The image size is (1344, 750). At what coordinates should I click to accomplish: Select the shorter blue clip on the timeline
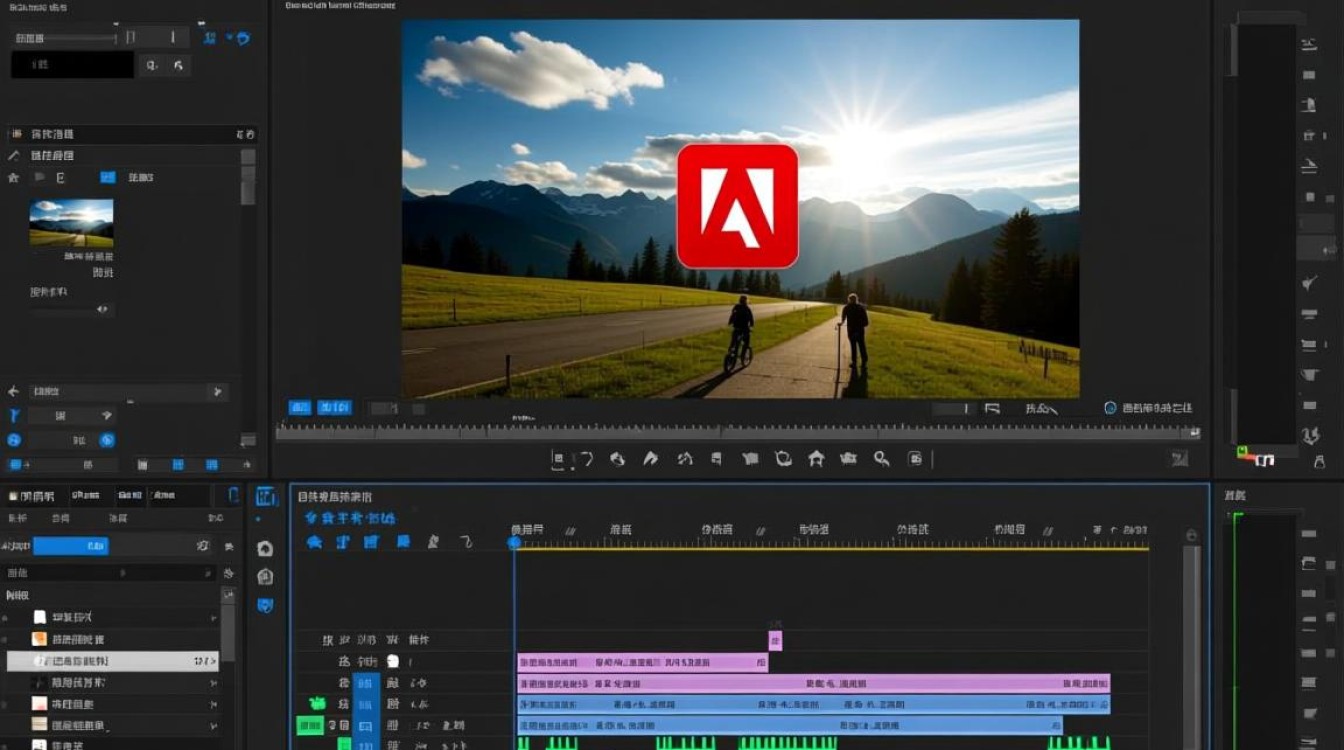coord(789,725)
